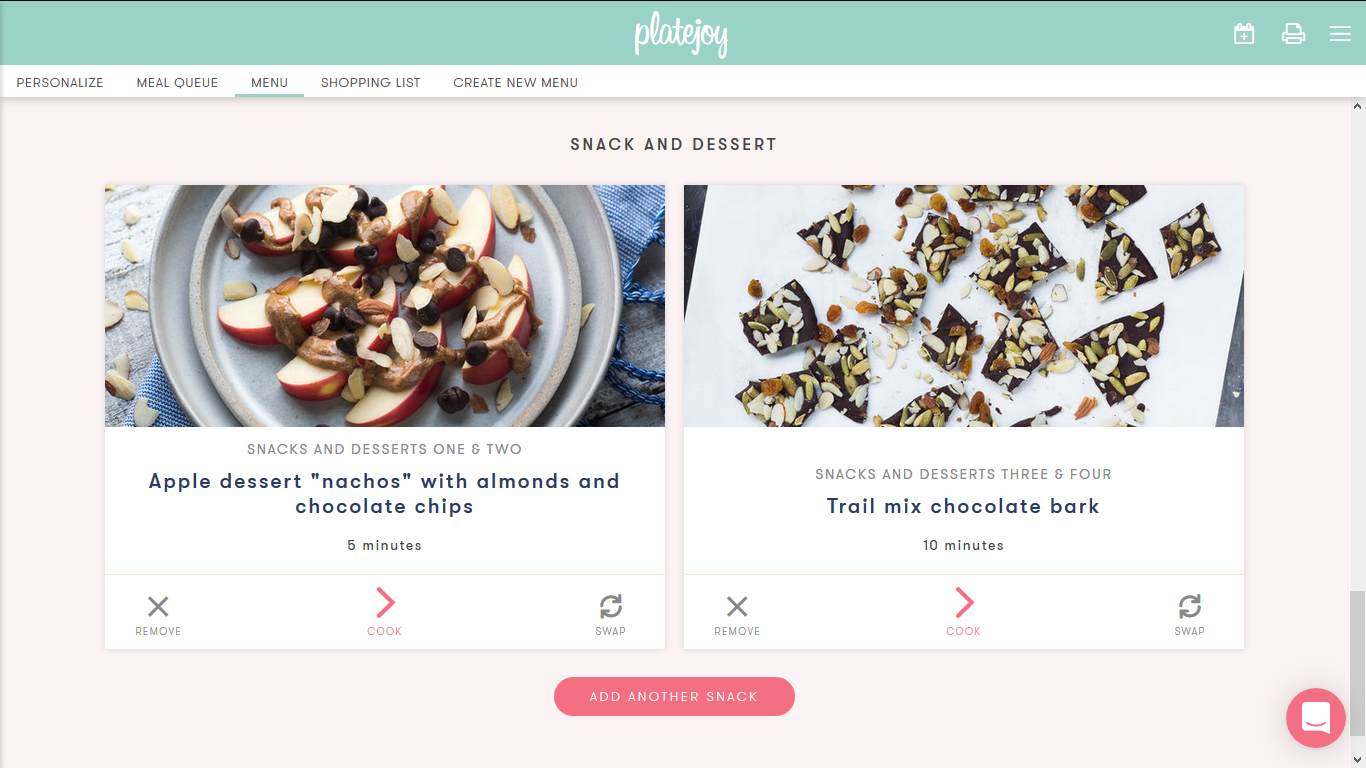
Task: Select the Menu tab
Action: (x=269, y=82)
